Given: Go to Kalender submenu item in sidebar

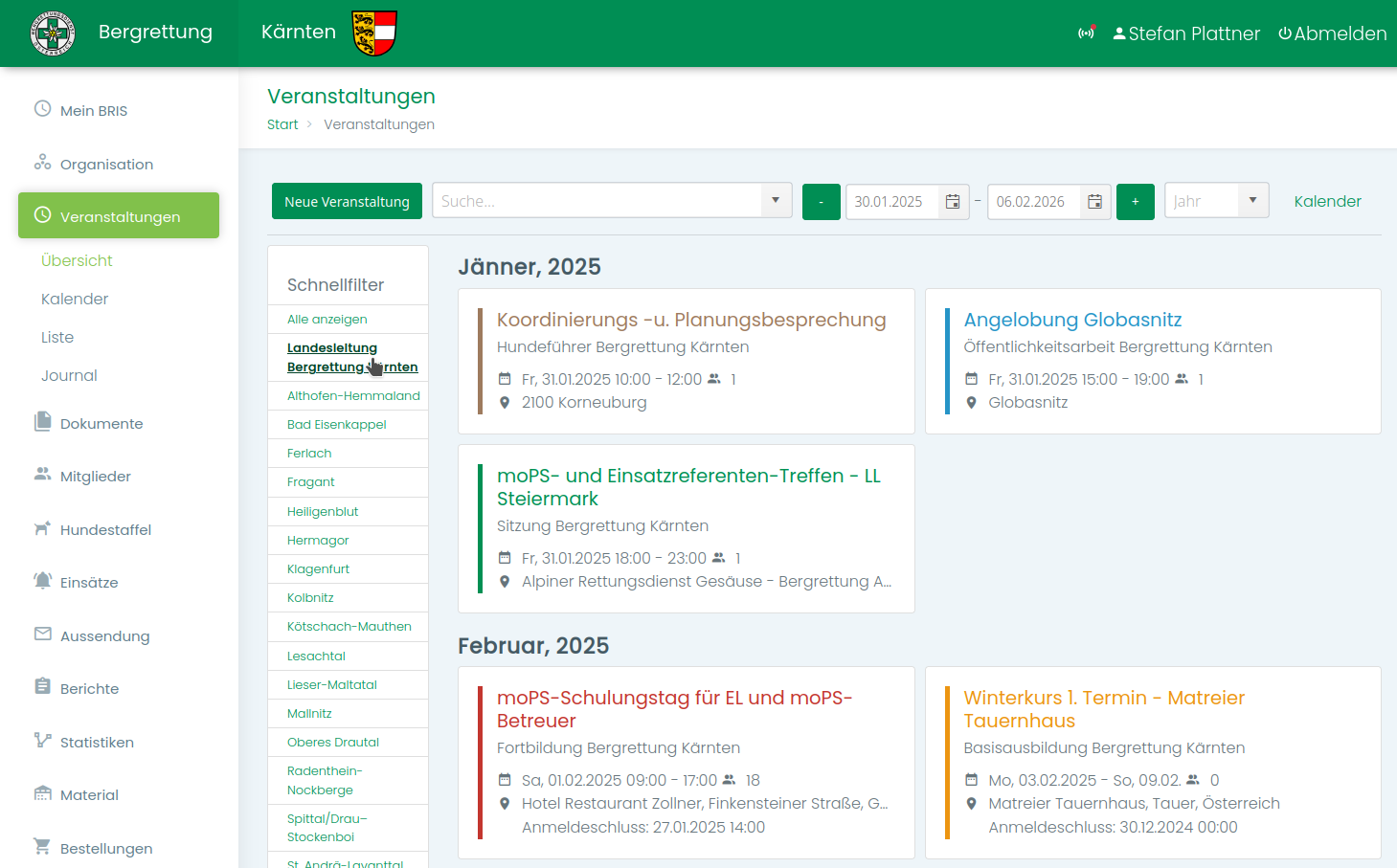Looking at the screenshot, I should (75, 299).
